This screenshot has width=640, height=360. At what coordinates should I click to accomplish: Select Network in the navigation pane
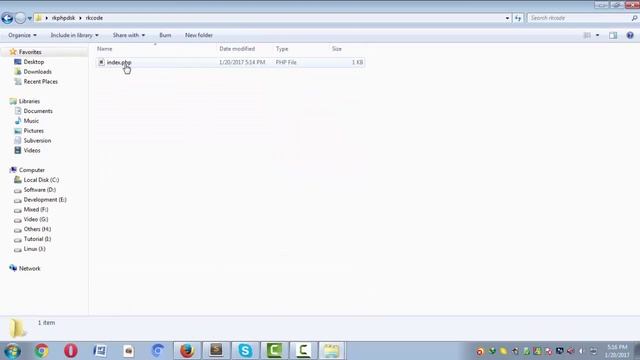click(29, 269)
